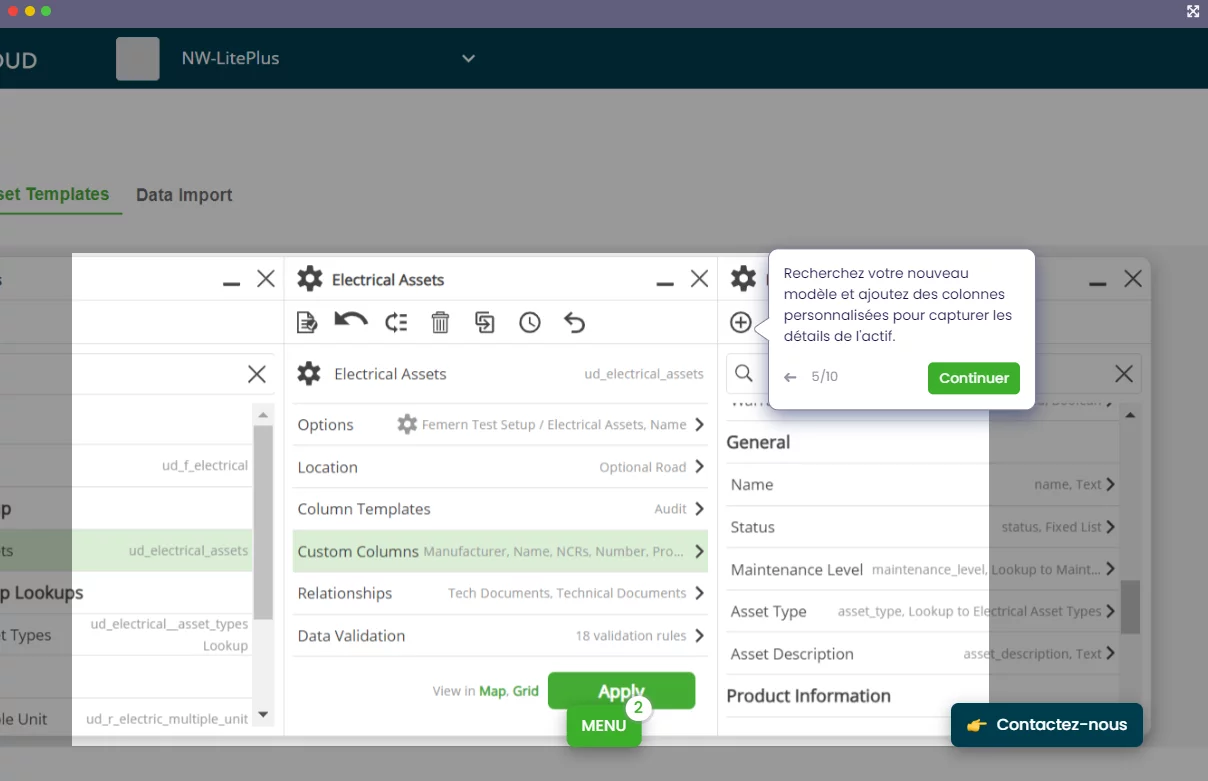Open the history clock icon
This screenshot has width=1208, height=781.
coord(529,322)
